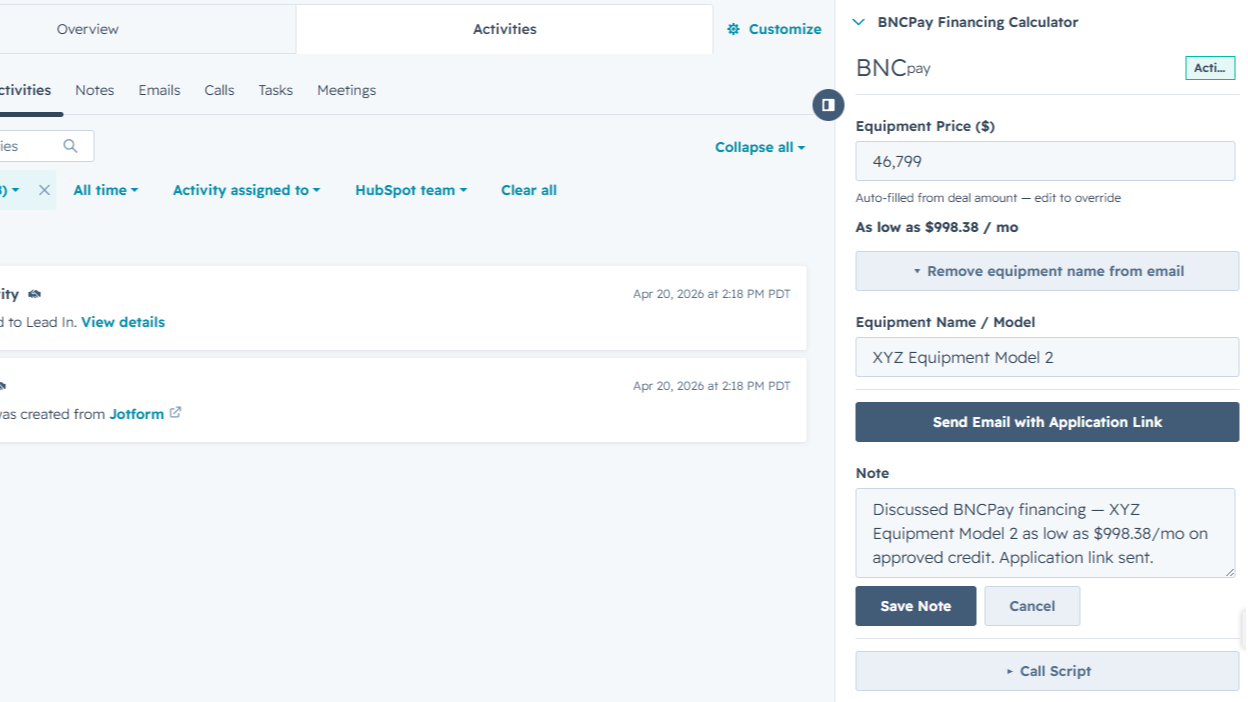Click the first 'Apr 20, 2026 at 2:18 PM PDT' timestamp
Screen dimensions: 1248x702
point(711,294)
